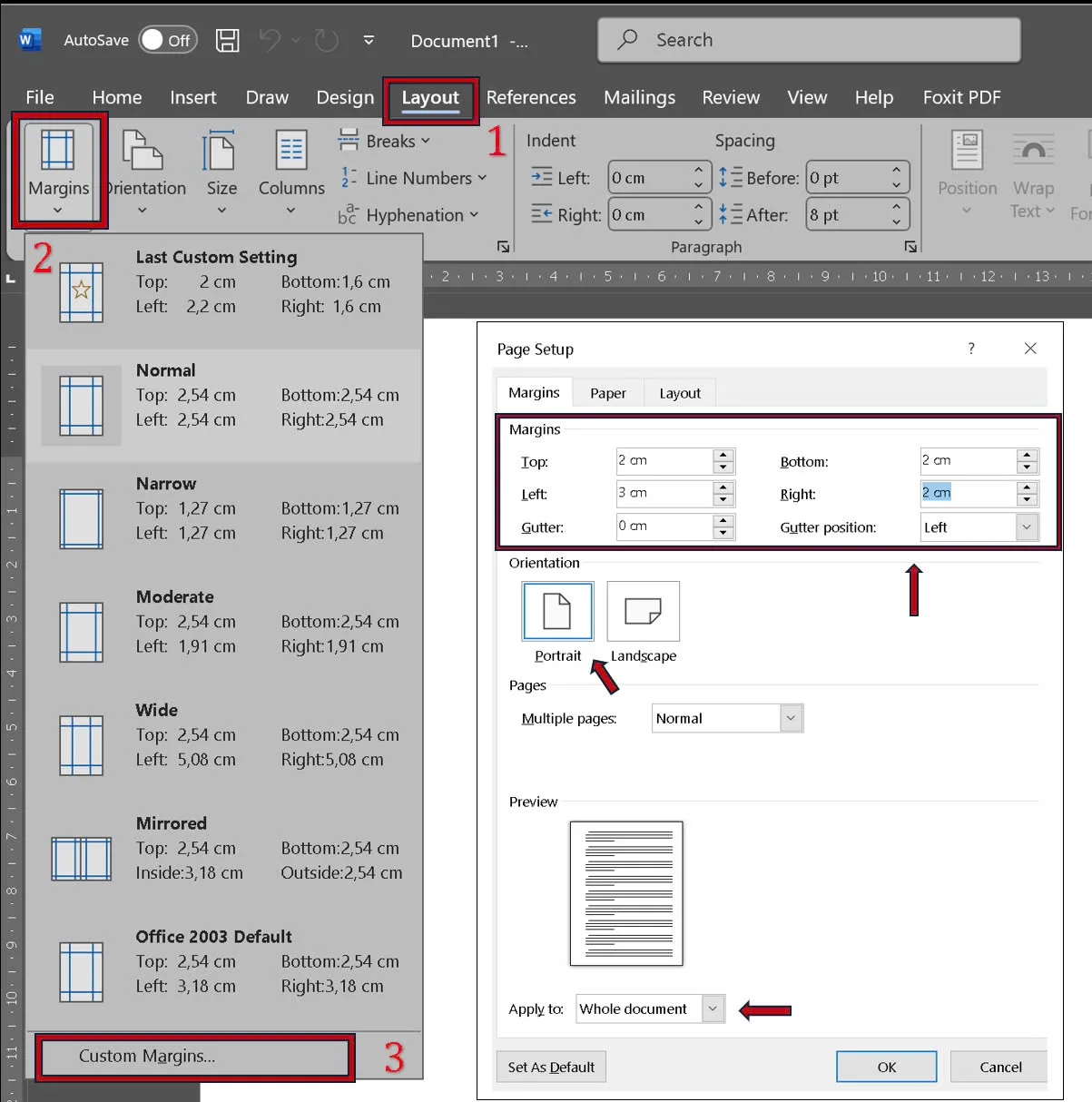Click the Gutter value field
This screenshot has width=1092, height=1102.
pyautogui.click(x=664, y=526)
